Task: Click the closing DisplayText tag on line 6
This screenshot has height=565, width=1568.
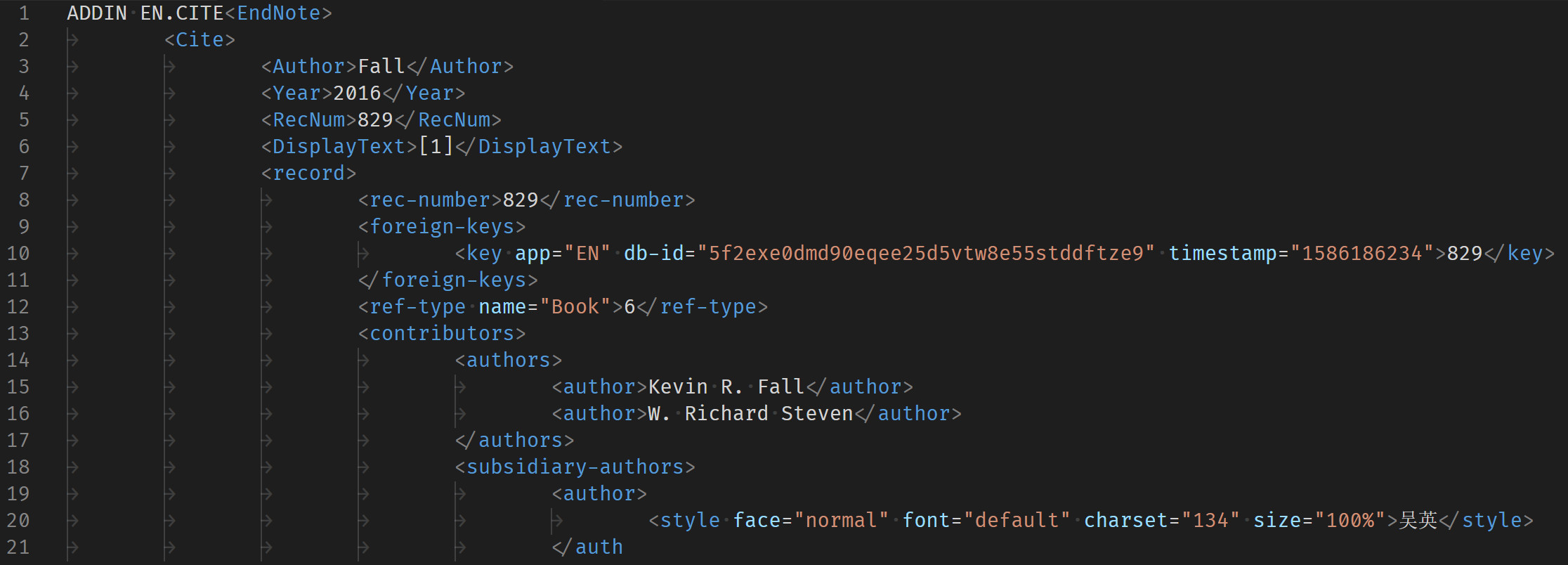Action: coord(539,146)
